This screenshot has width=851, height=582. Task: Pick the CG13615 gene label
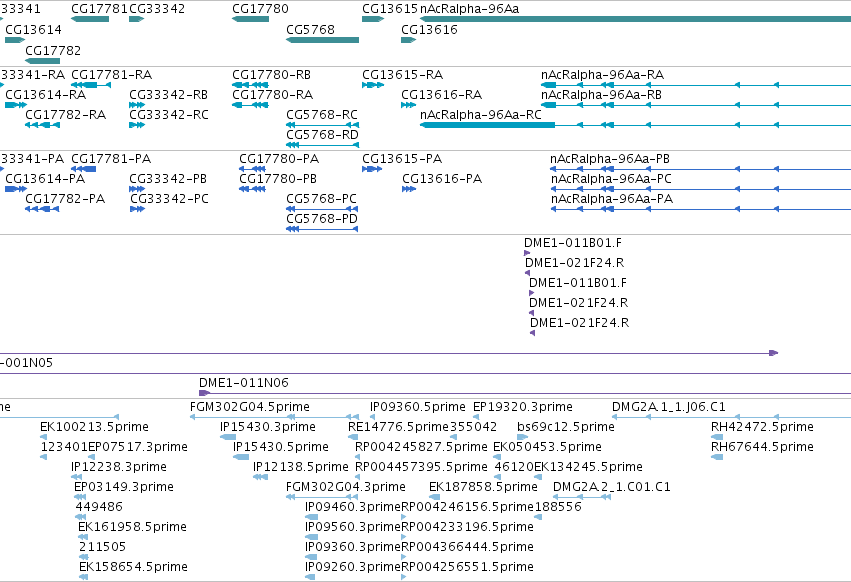pyautogui.click(x=390, y=9)
